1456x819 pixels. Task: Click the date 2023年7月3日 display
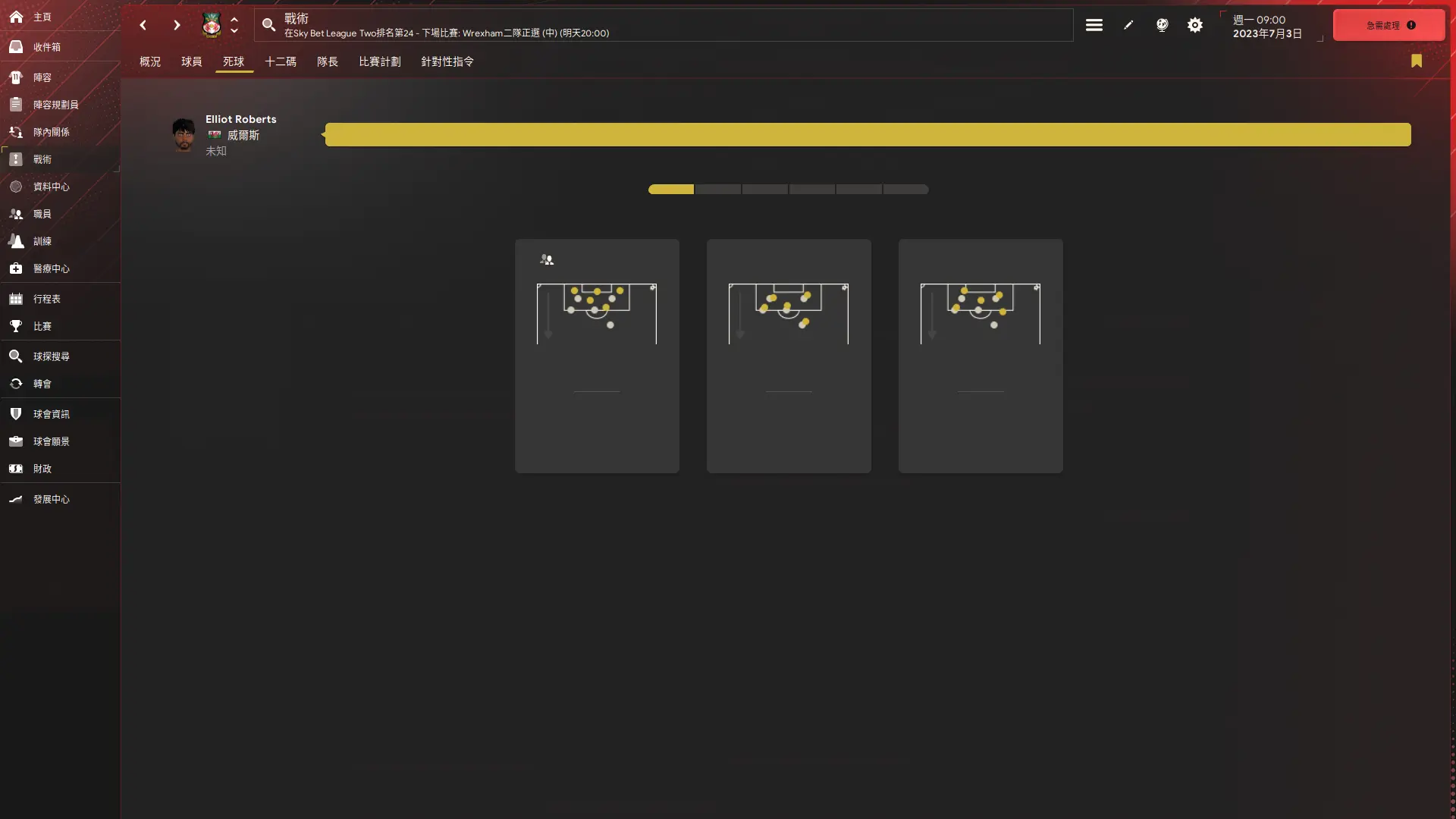pos(1267,33)
